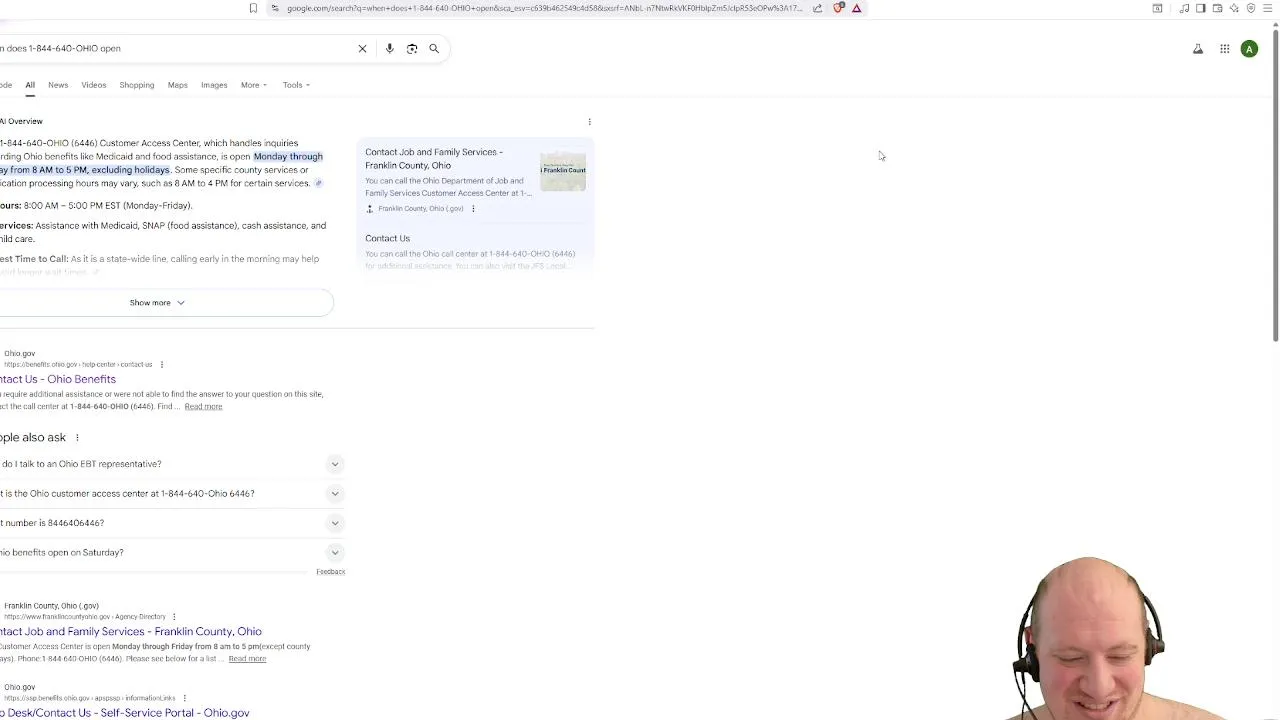Toggle sidebar panel icon in toolbar
The image size is (1280, 720).
pos(1201,8)
